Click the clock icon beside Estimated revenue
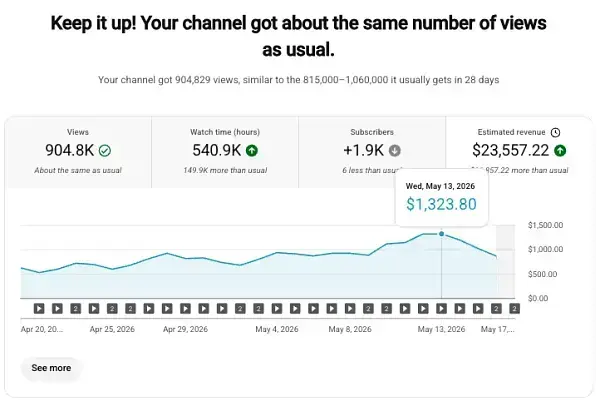The image size is (600, 406). click(555, 132)
